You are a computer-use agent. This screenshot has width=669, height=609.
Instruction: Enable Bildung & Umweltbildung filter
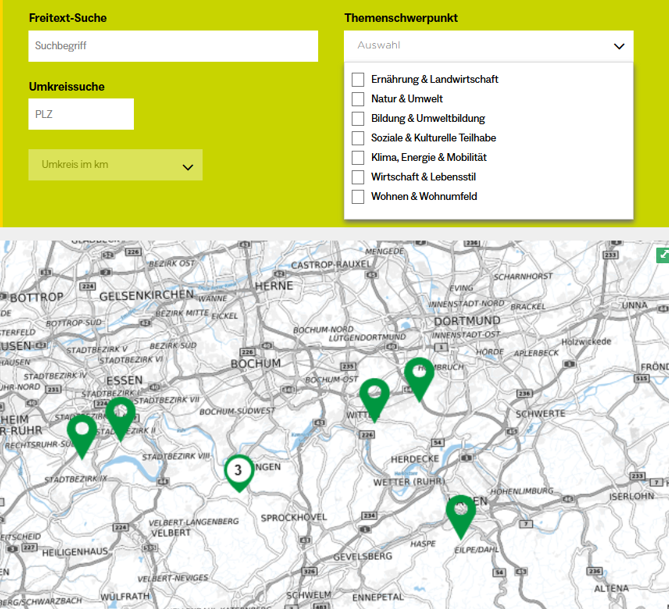click(358, 119)
